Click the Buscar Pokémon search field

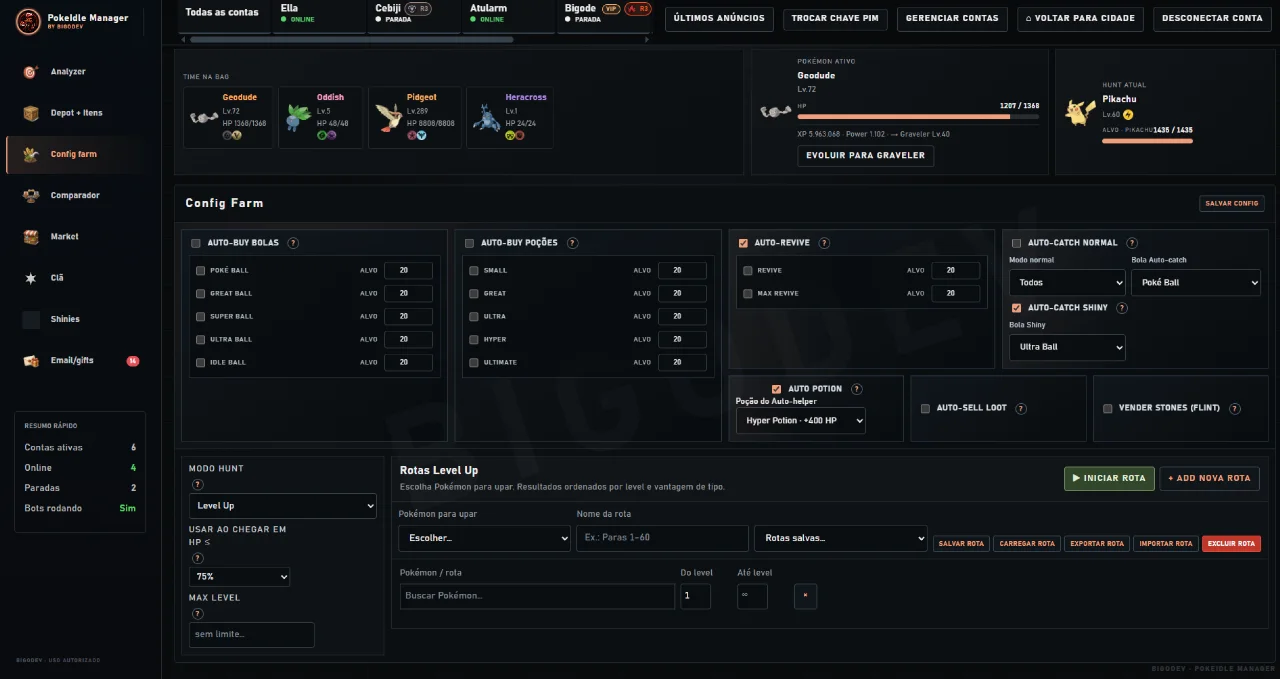point(537,596)
